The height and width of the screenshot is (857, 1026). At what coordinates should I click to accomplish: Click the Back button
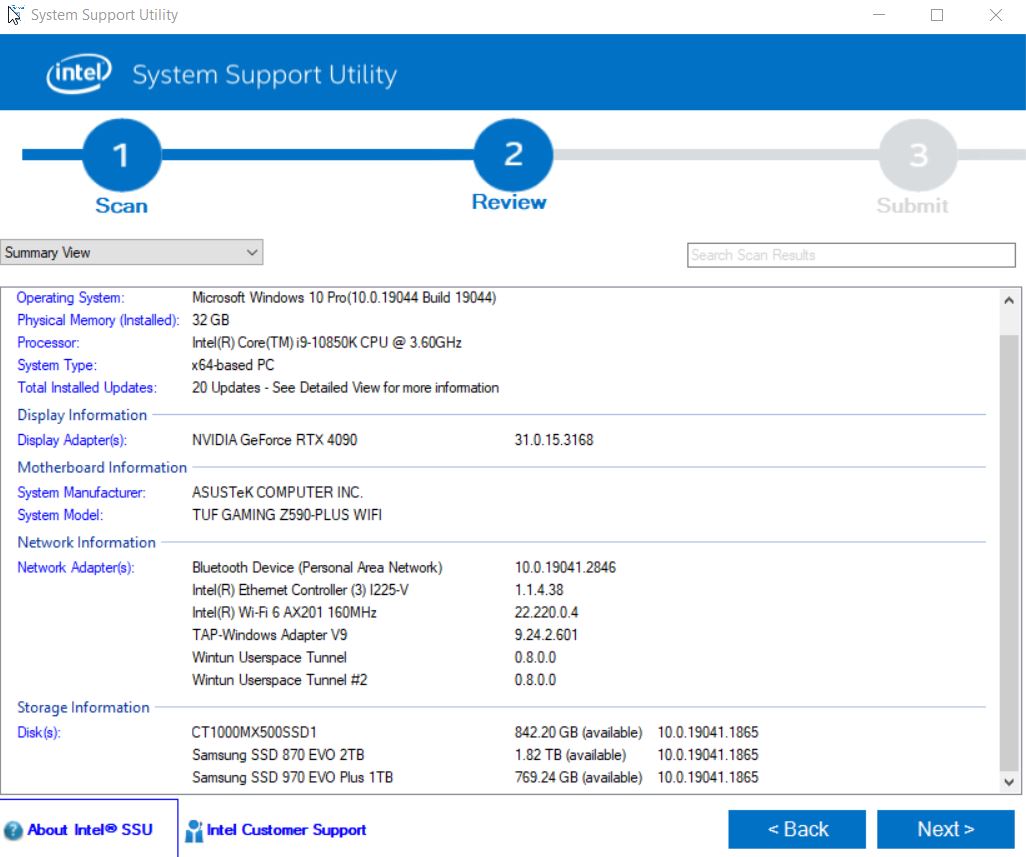[797, 829]
